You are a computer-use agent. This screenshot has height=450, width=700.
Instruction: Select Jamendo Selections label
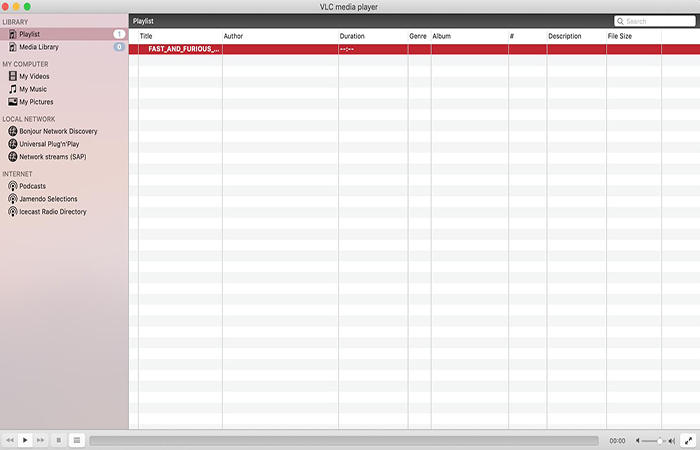pos(48,199)
